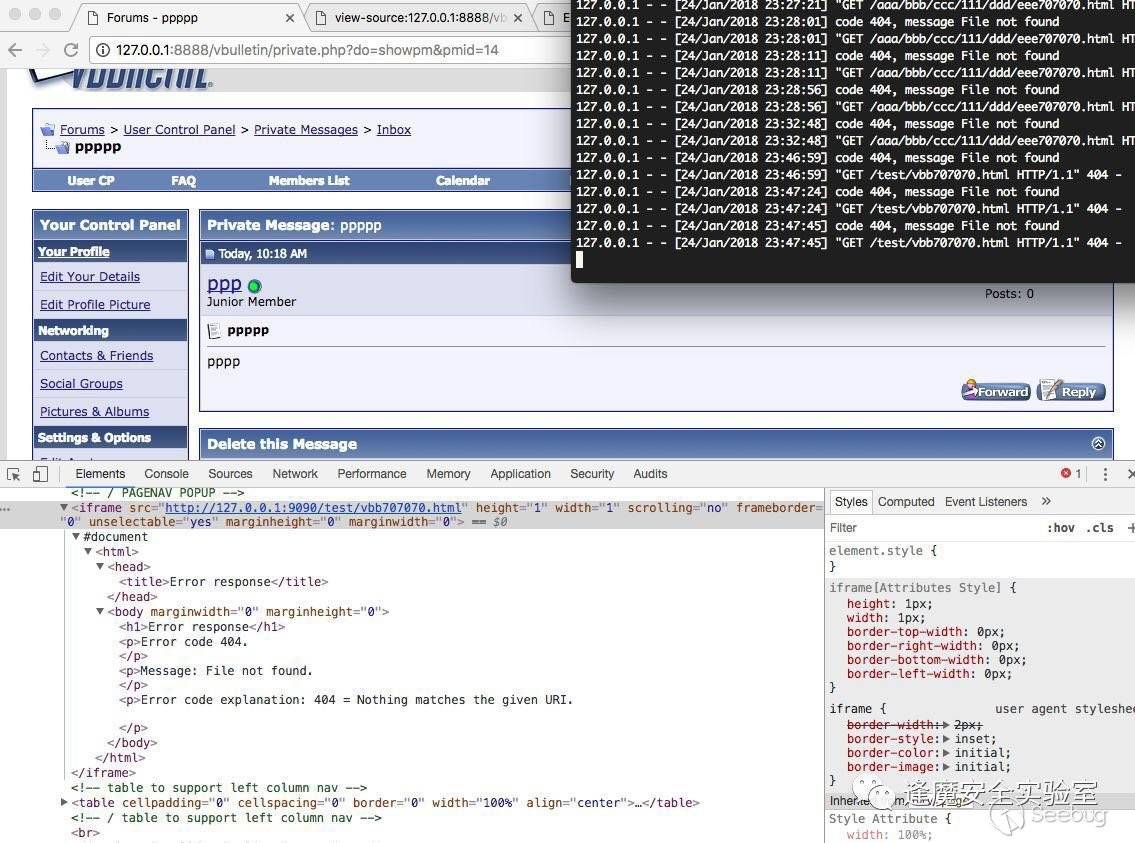The height and width of the screenshot is (843, 1135).
Task: Reload the page with the refresh icon
Action: click(x=71, y=50)
